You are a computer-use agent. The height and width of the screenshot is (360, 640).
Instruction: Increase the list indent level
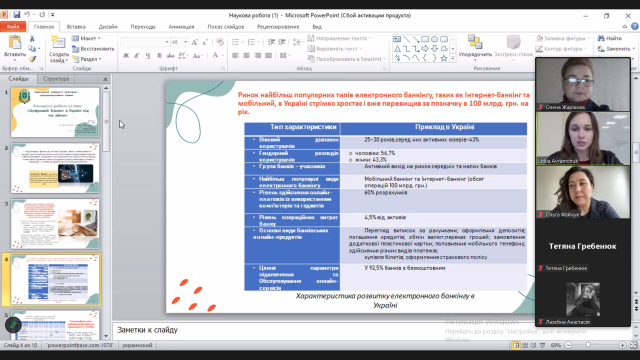[x=282, y=42]
